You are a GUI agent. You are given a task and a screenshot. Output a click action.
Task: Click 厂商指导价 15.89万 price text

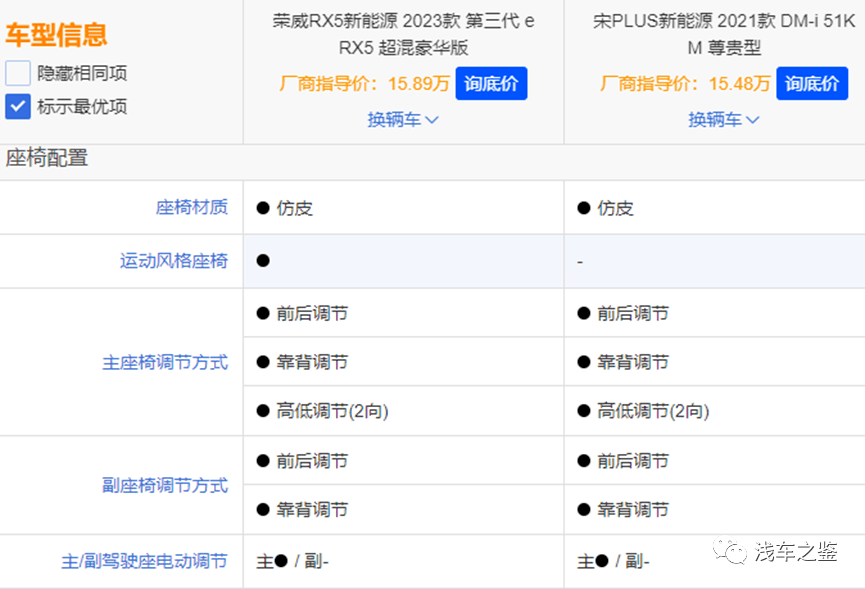point(365,83)
